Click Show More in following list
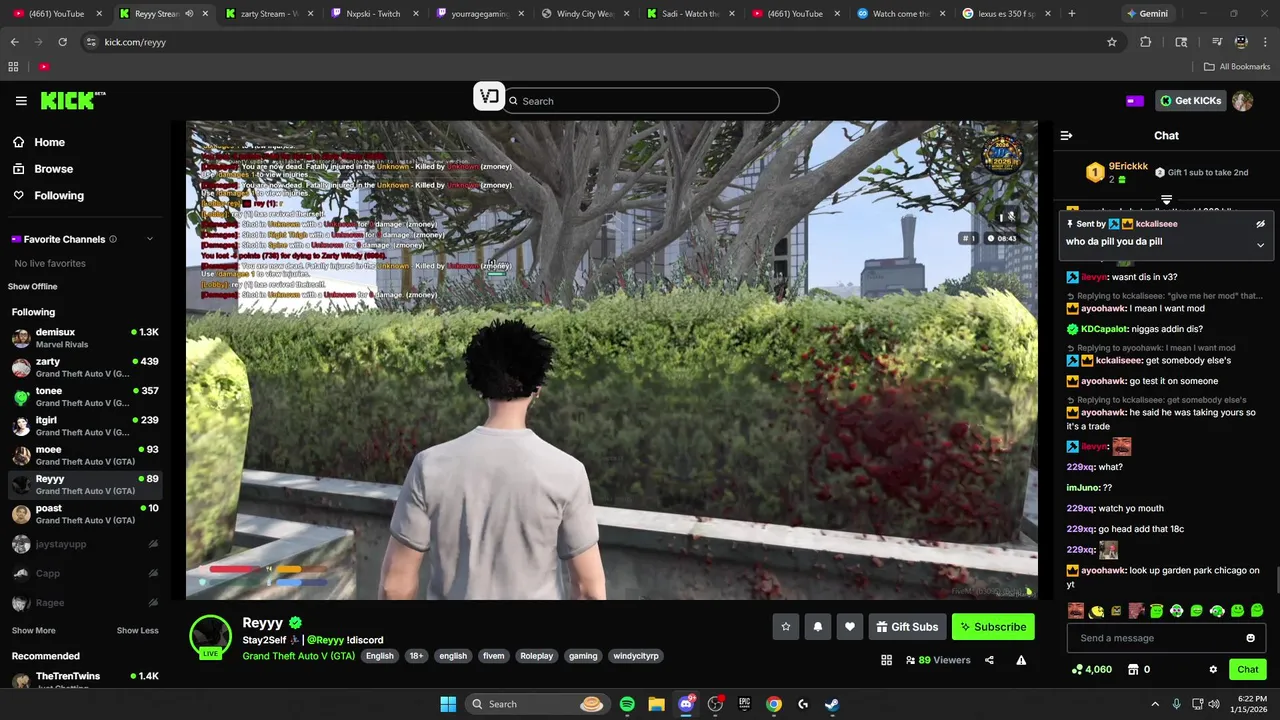 33,631
